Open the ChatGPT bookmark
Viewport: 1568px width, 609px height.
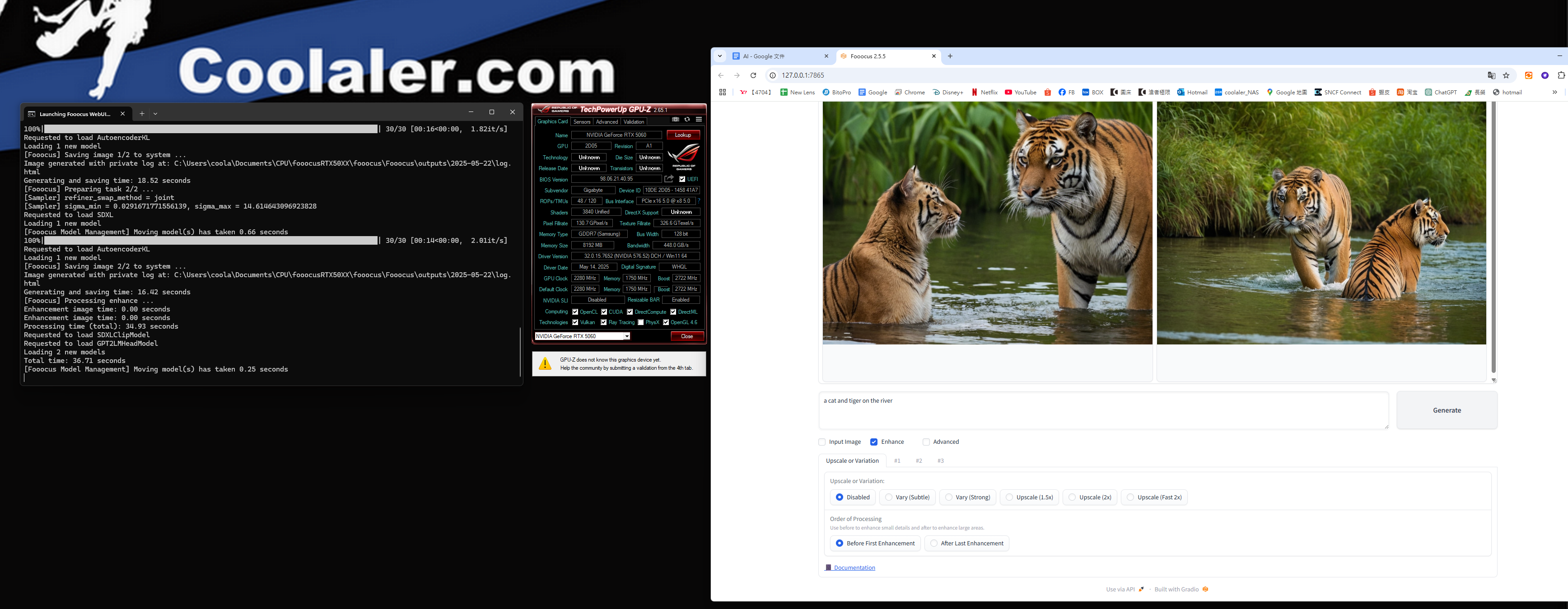[1441, 93]
